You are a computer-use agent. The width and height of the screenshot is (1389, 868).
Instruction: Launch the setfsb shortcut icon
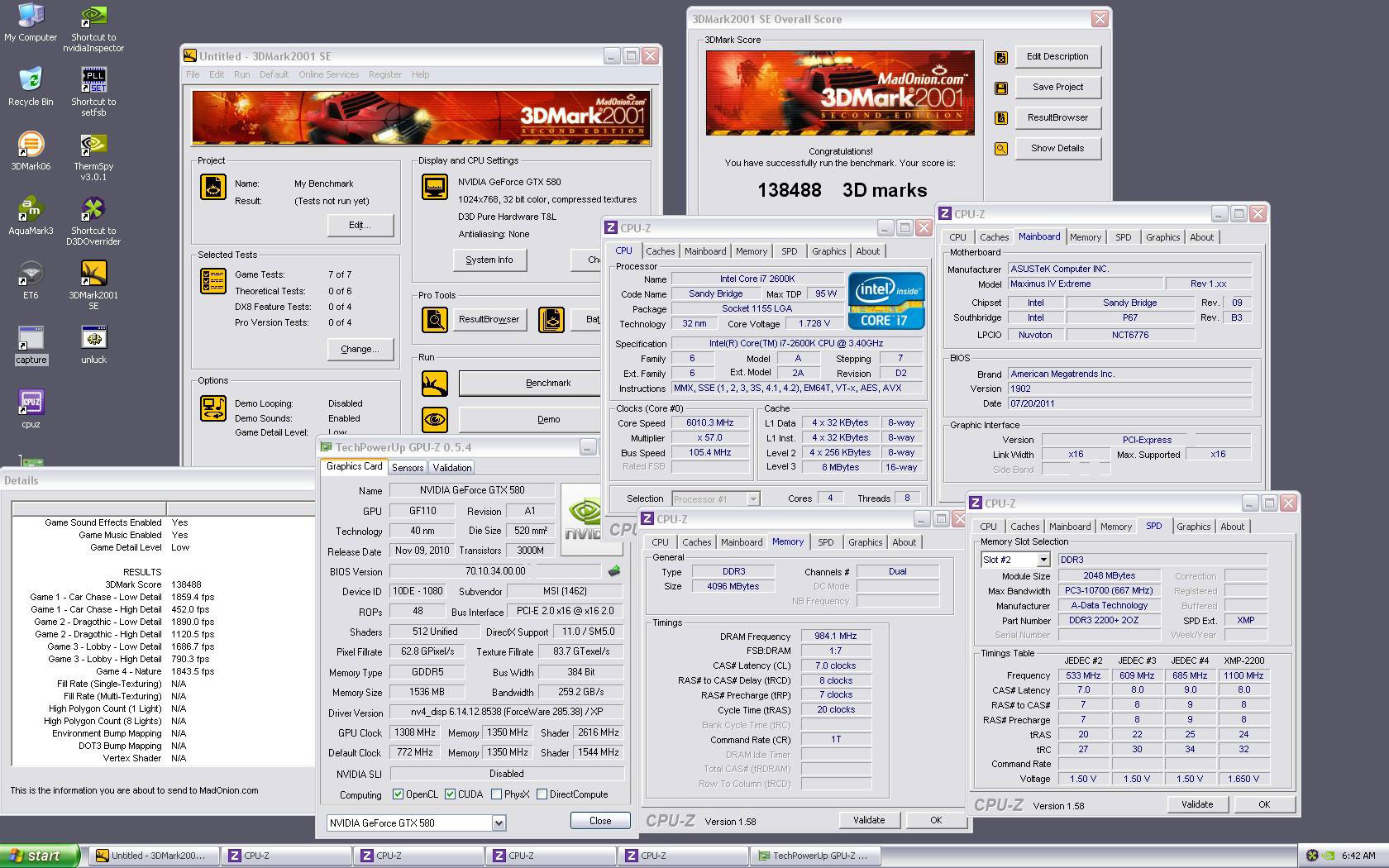click(x=93, y=93)
